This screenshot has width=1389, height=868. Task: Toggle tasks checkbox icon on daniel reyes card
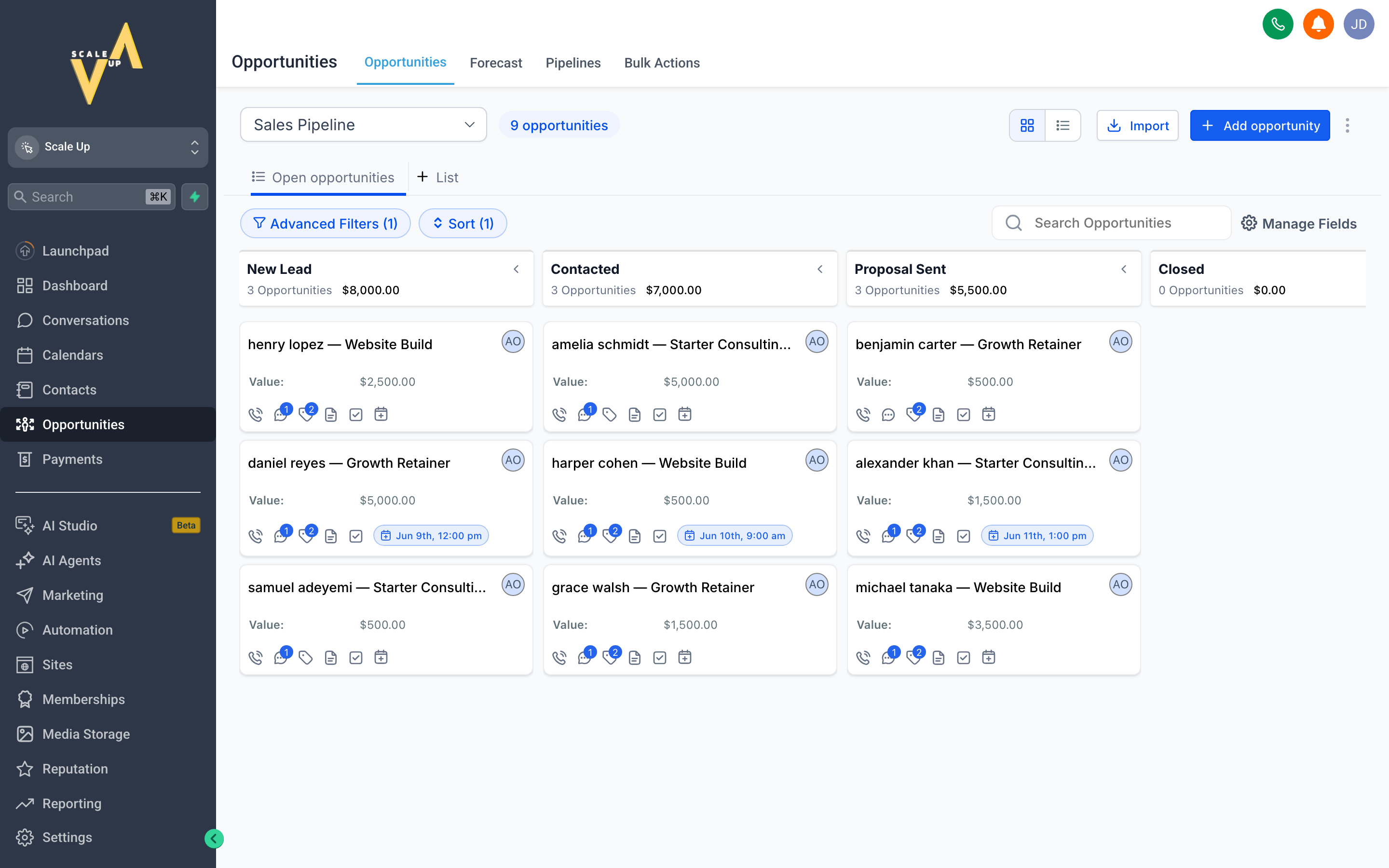(356, 536)
